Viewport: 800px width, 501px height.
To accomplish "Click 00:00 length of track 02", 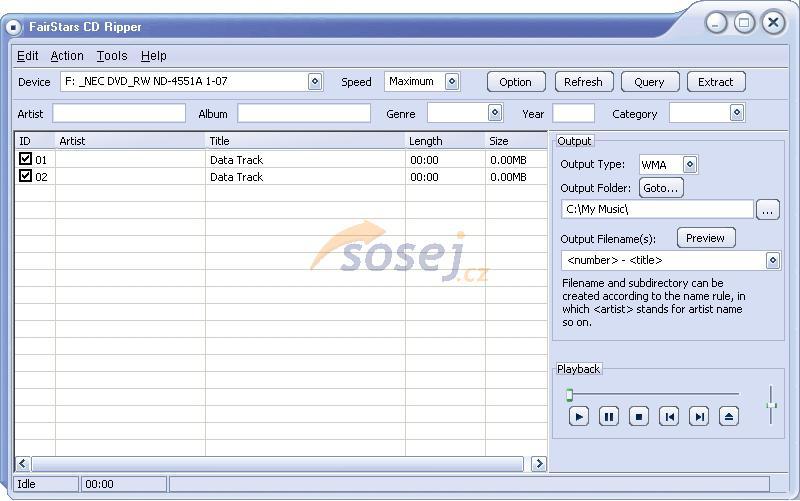I will click(x=424, y=177).
